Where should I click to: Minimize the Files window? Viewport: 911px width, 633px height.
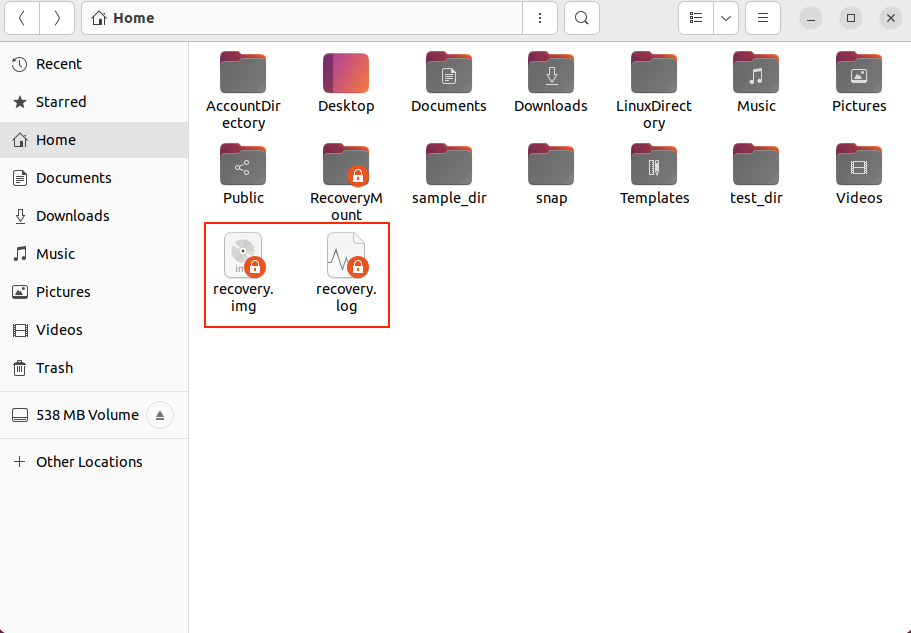click(811, 19)
